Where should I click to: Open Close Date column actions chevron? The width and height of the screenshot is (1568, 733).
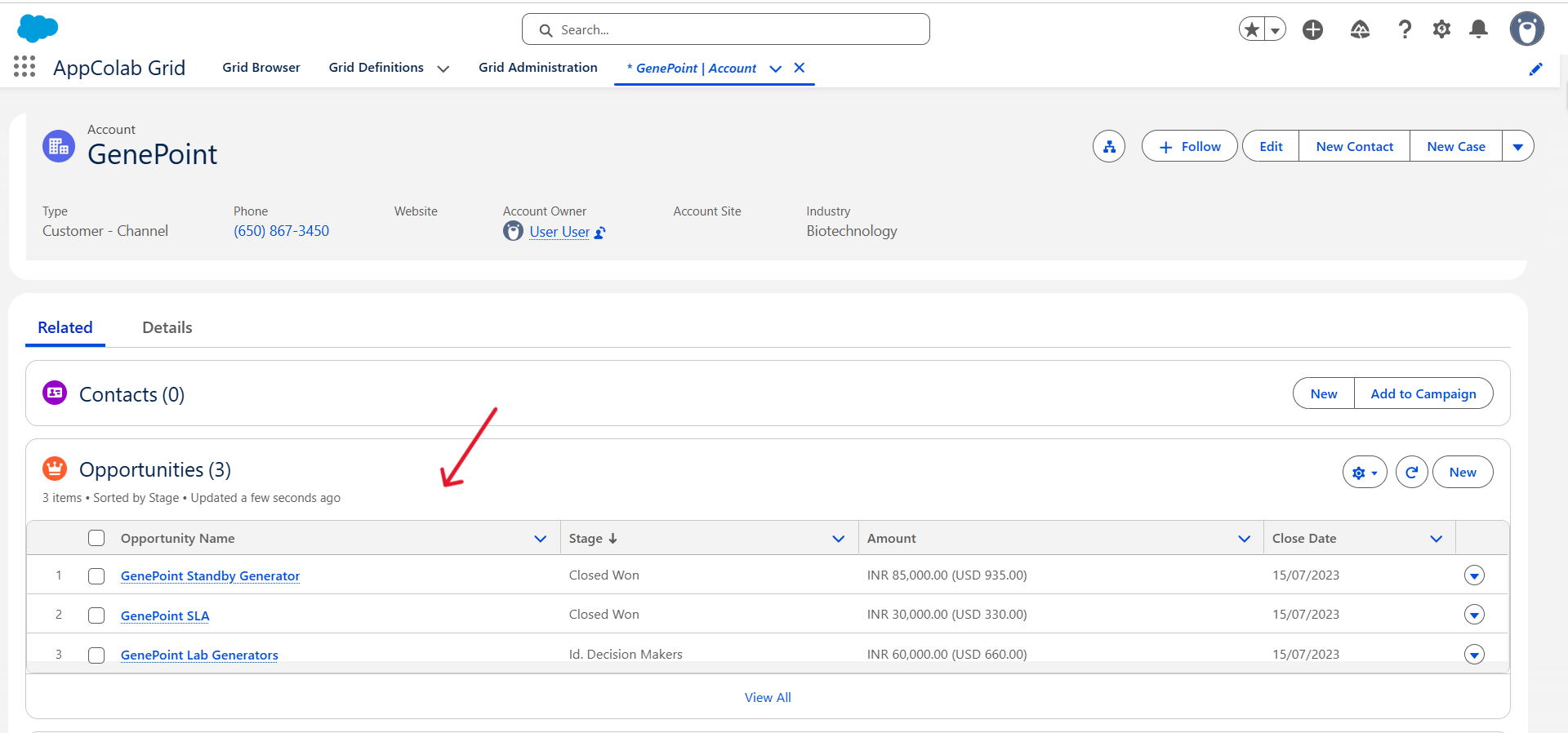tap(1437, 539)
